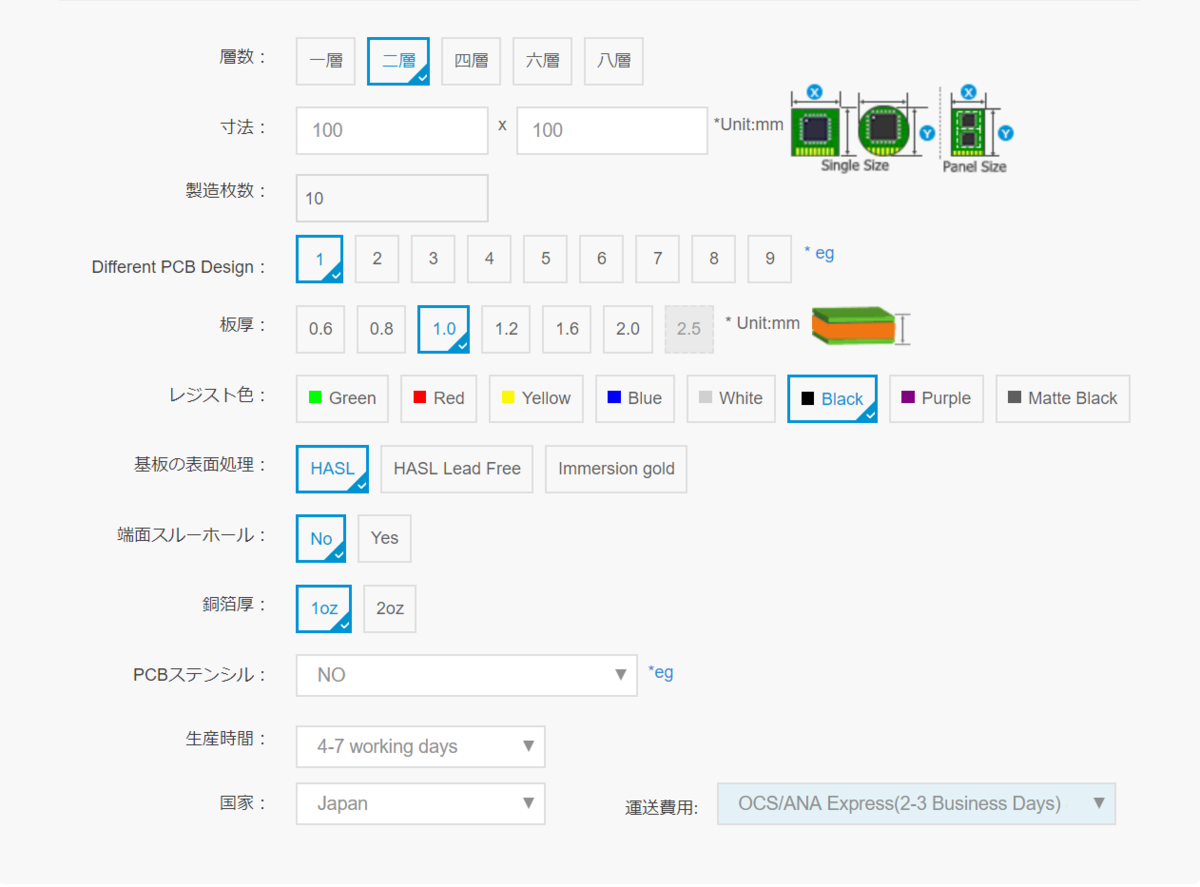This screenshot has height=887, width=1200.
Task: Set Different PCB Design to 1
Action: coord(320,259)
